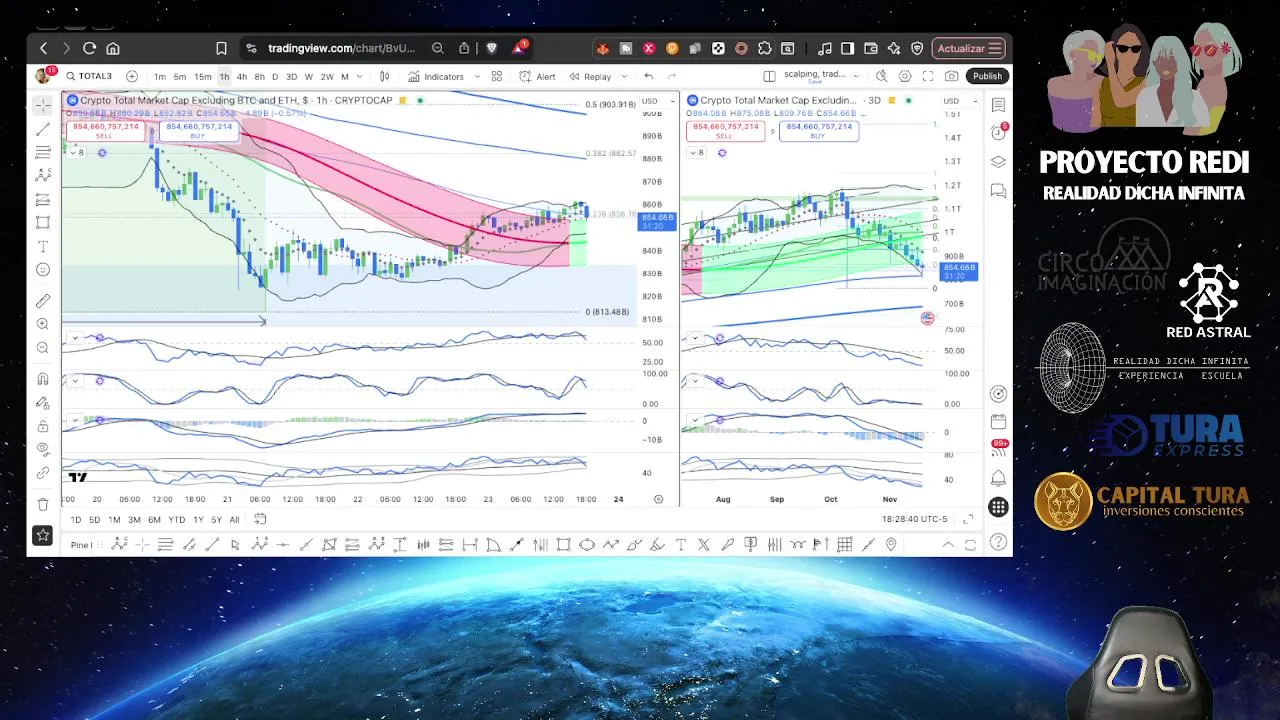Collapse the indicator legend with 8 on 1h chart

click(76, 152)
